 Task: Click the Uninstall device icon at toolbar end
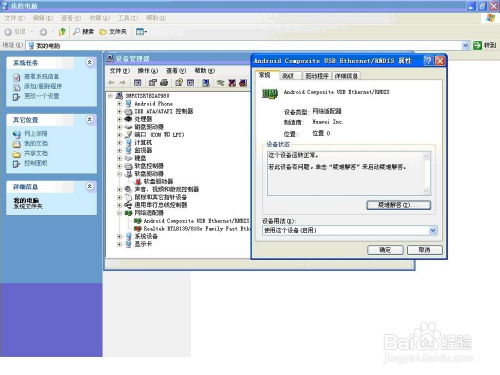tap(244, 82)
